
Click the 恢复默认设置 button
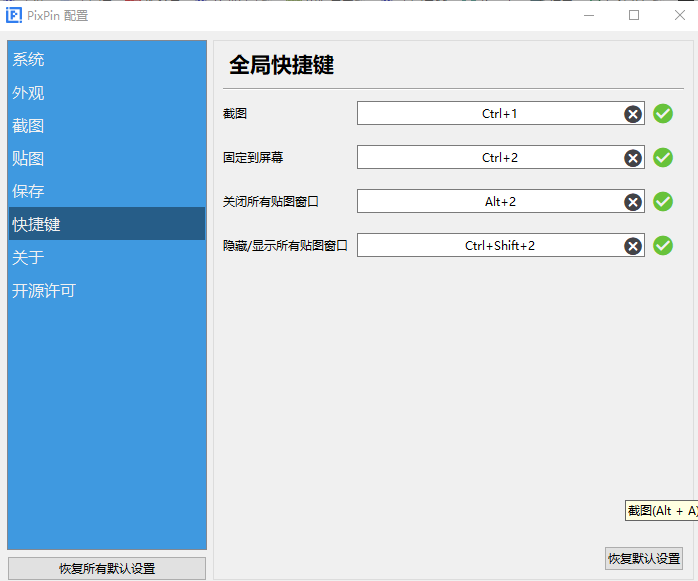644,558
